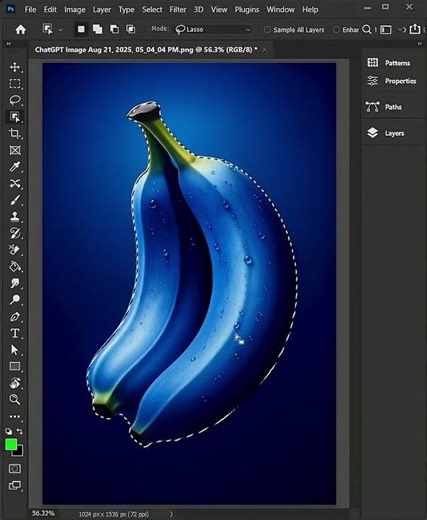This screenshot has width=427, height=520.
Task: Open the Help menu
Action: (x=310, y=10)
